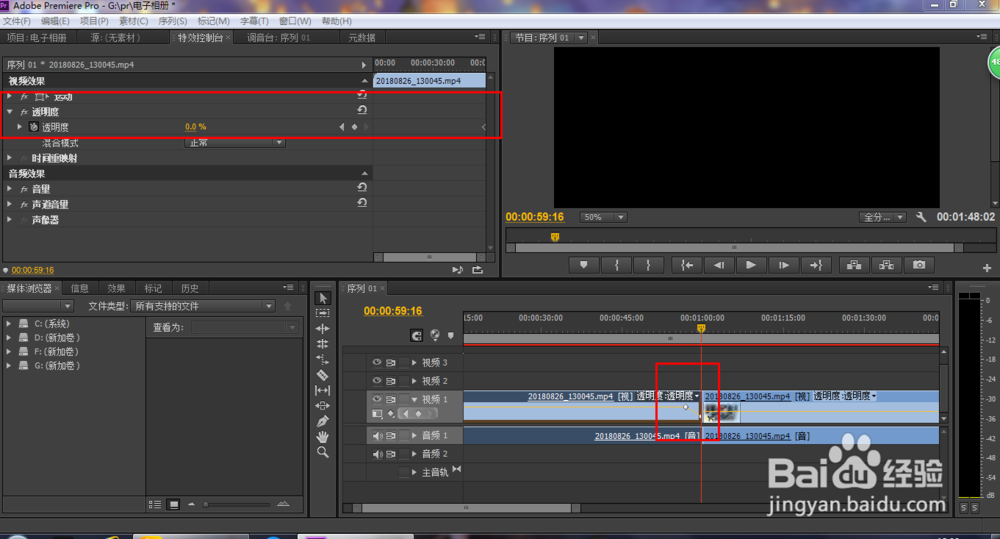This screenshot has height=539, width=1000.
Task: Click the Lift button
Action: pyautogui.click(x=855, y=265)
